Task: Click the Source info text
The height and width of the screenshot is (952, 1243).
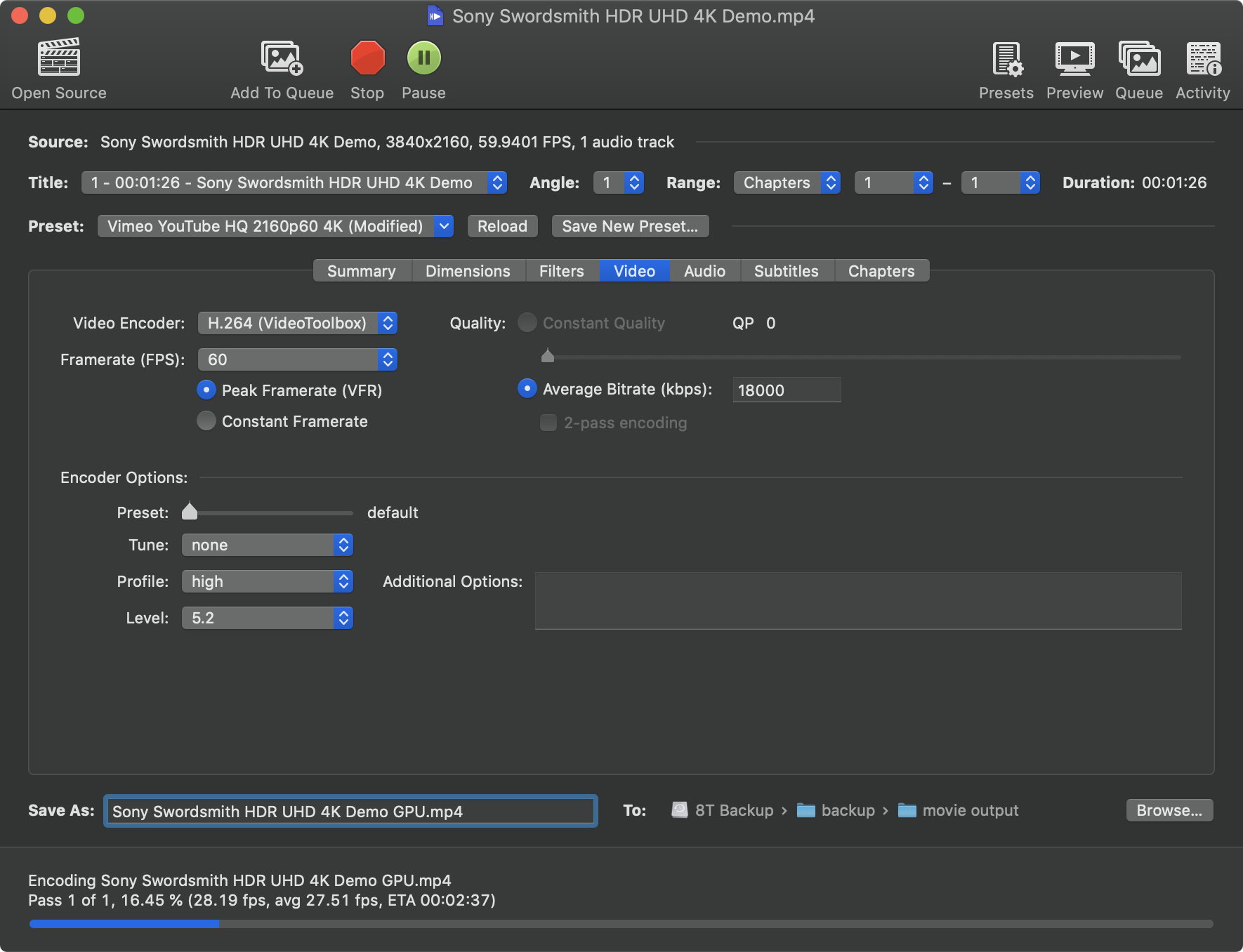Action: pyautogui.click(x=387, y=142)
